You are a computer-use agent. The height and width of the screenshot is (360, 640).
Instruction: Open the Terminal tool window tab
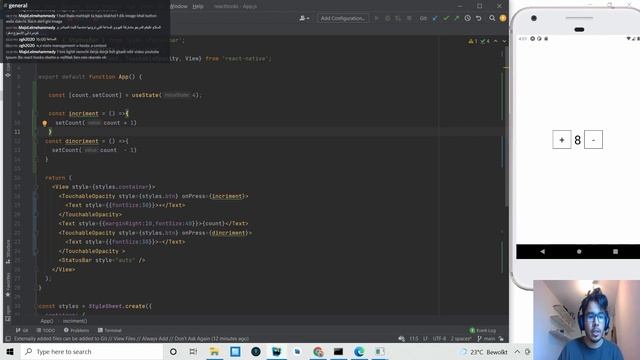point(110,330)
